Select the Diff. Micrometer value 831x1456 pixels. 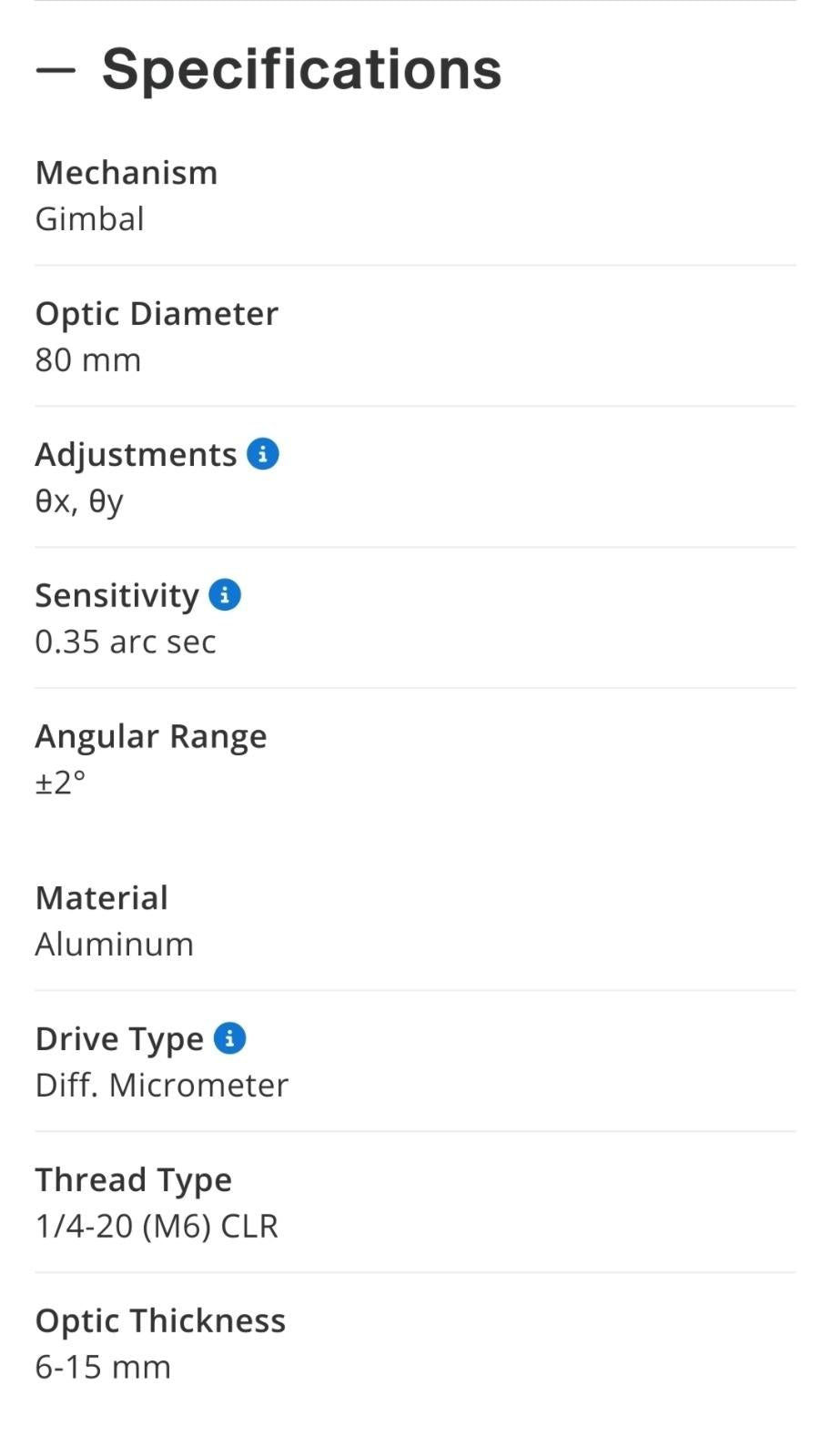[x=162, y=1086]
